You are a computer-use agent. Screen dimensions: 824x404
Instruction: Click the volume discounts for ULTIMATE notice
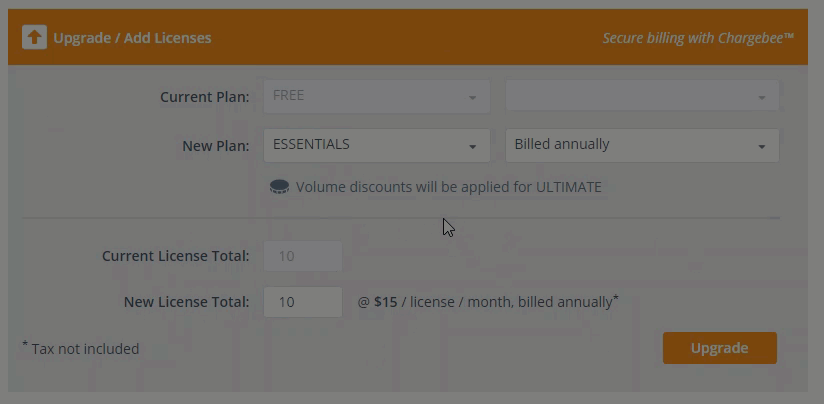click(448, 187)
